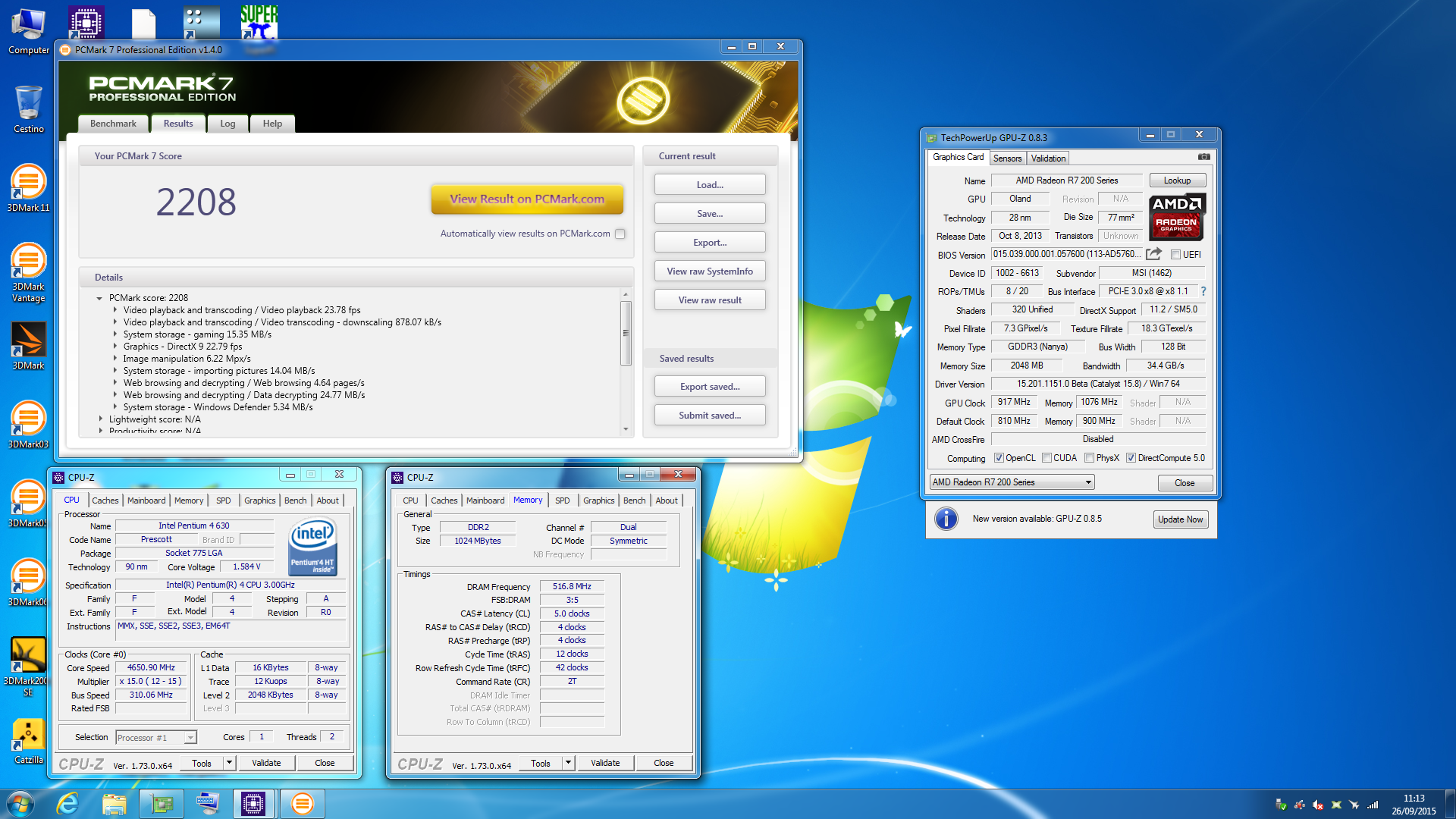Click the GPU-Z screenshot camera icon
Screen dimensions: 1456x819
pos(1203,157)
